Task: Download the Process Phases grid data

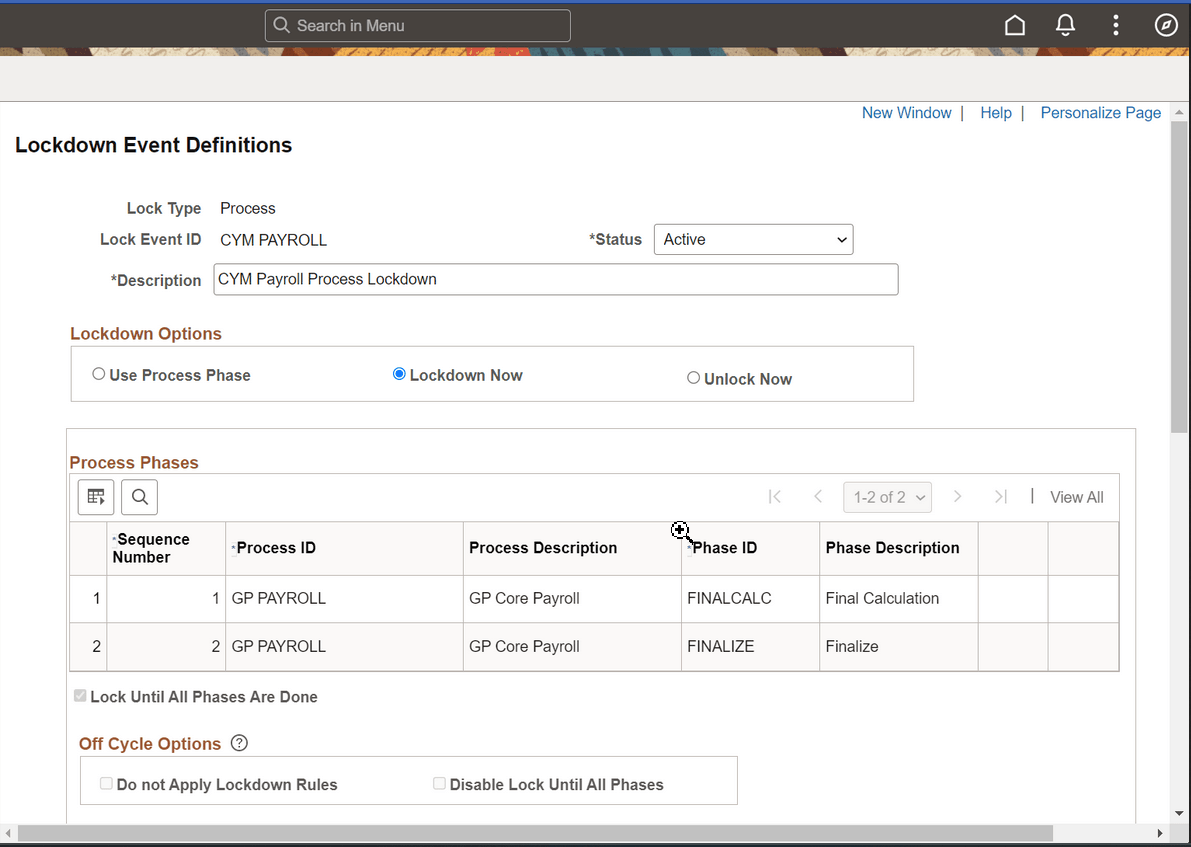Action: [95, 497]
